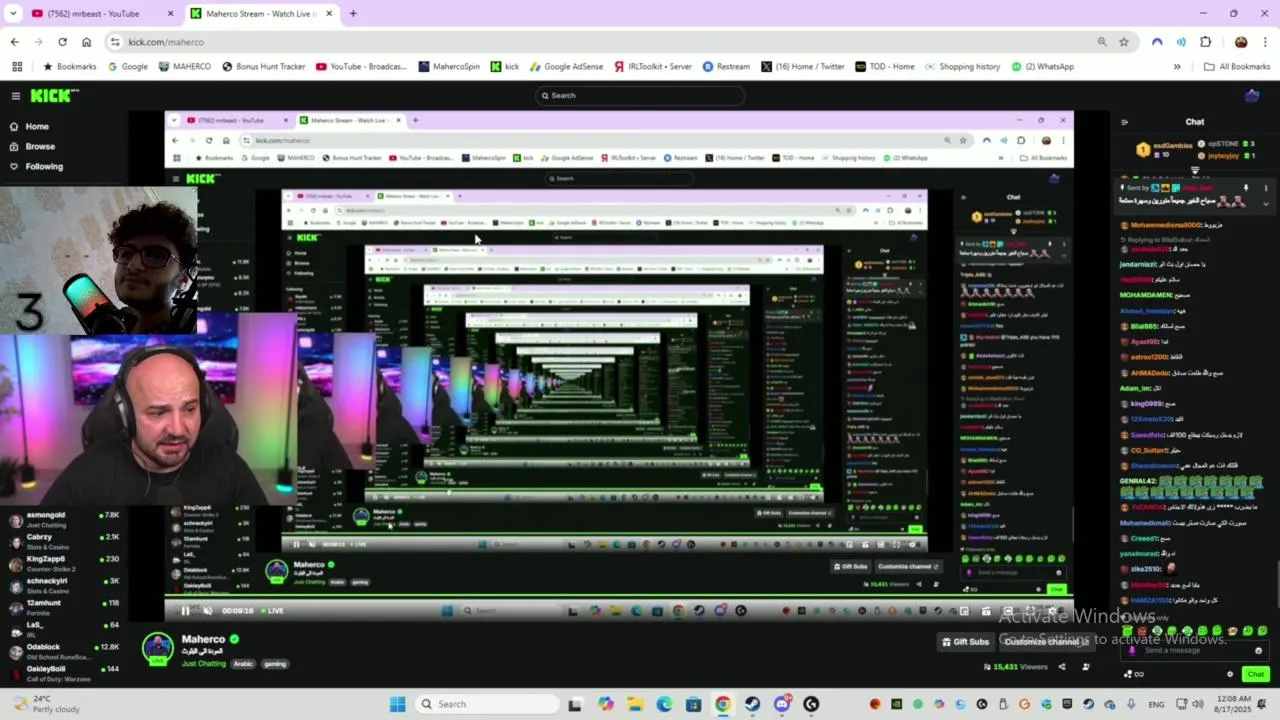Open the All Bookmarks folder
The width and height of the screenshot is (1280, 720).
coord(1237,67)
